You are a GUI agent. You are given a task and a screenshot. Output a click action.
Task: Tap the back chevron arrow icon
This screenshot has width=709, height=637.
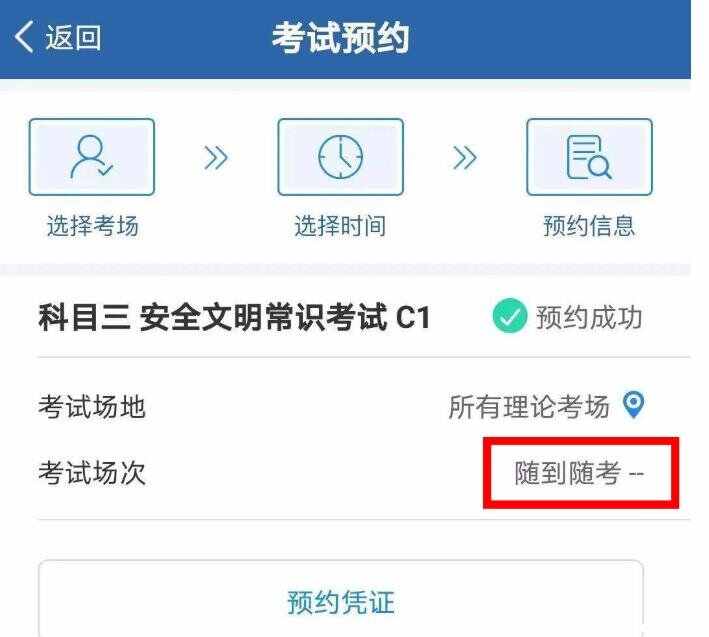point(24,37)
